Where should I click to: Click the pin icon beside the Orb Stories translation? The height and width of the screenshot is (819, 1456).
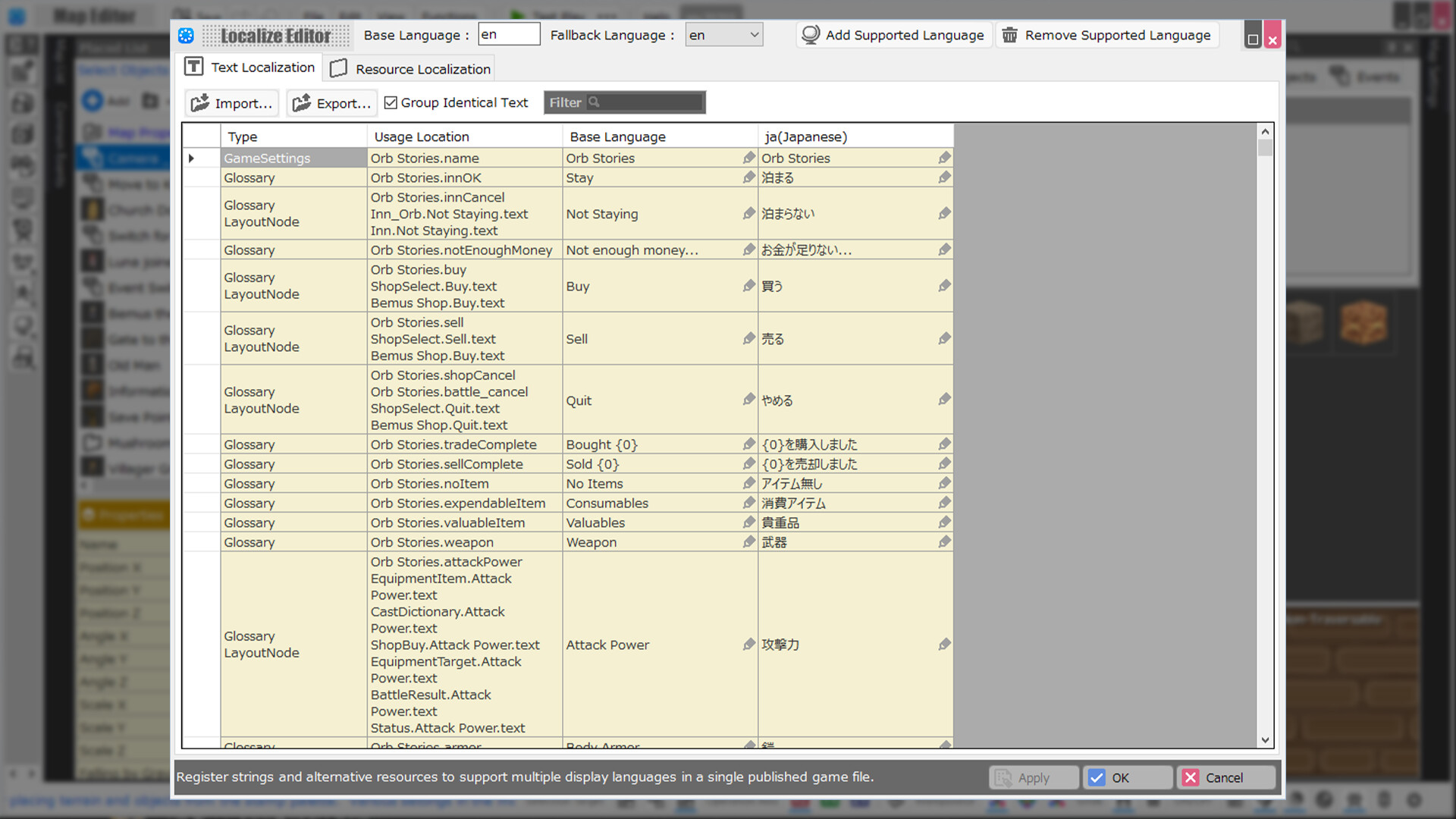tap(944, 158)
